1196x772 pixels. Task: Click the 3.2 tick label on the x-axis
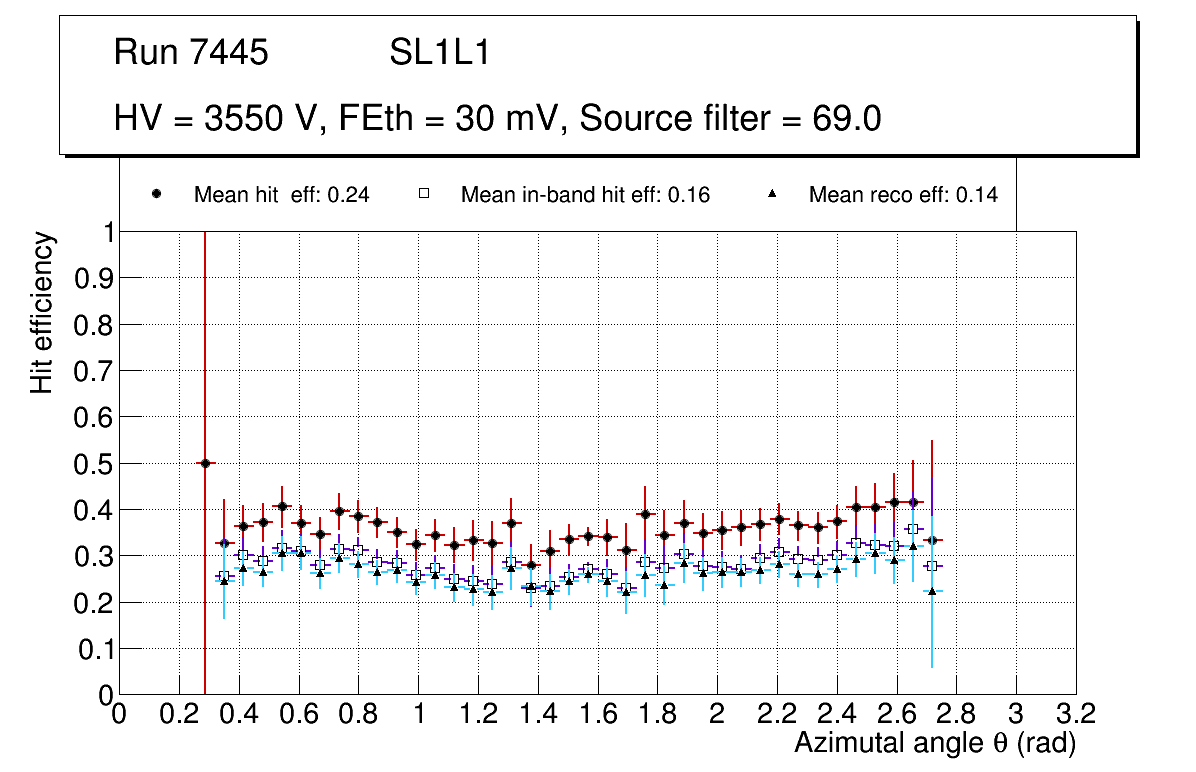[x=1075, y=714]
